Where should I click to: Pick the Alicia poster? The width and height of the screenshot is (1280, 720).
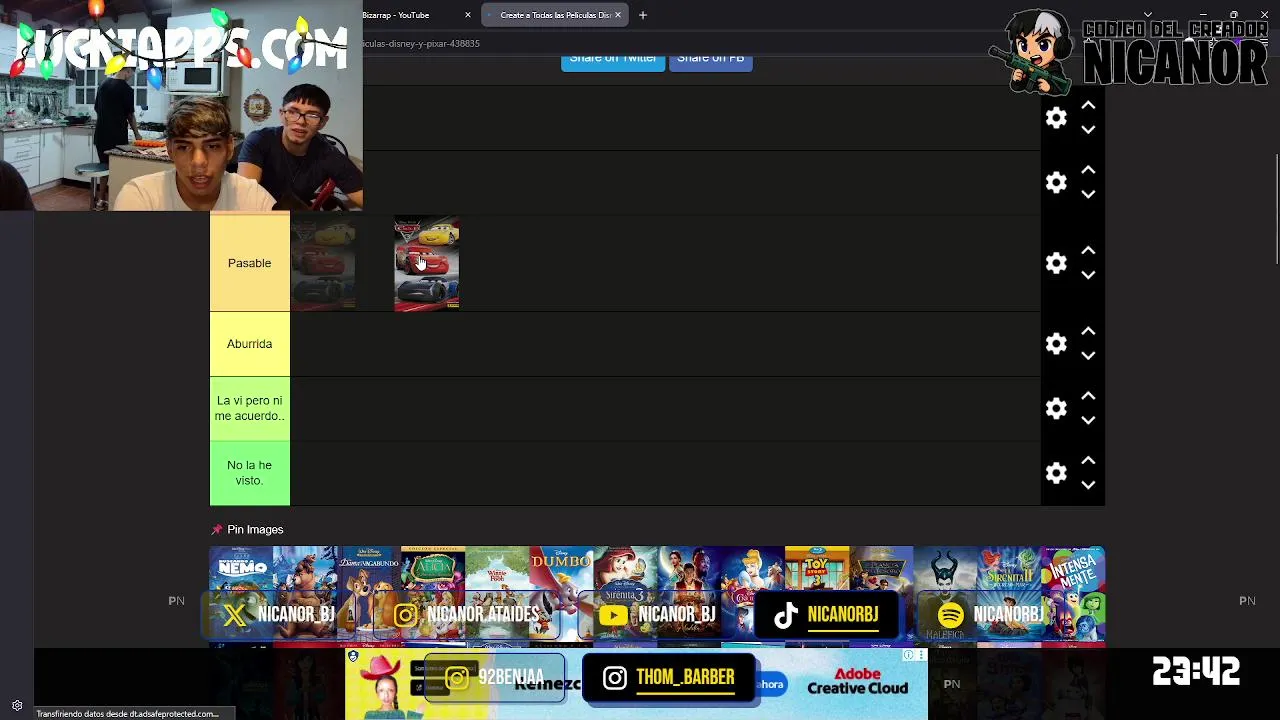433,594
